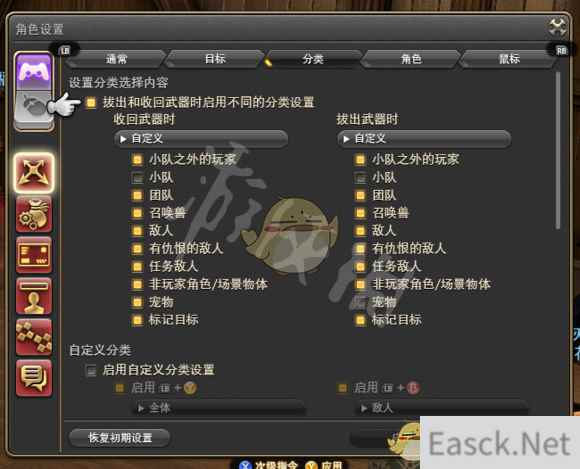Screen dimensions: 580x469
Task: Open the hotbar squares settings icon
Action: tap(34, 337)
